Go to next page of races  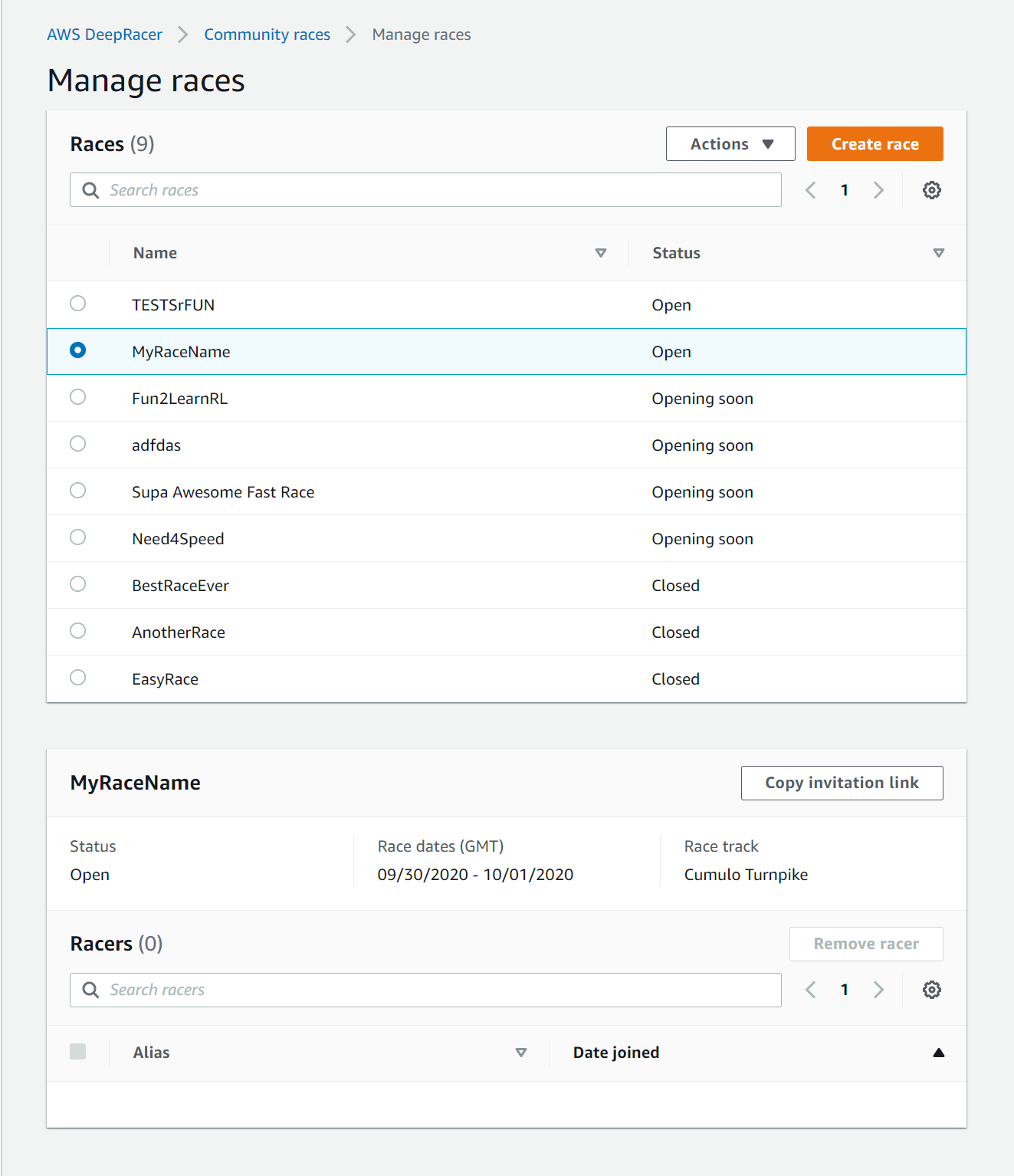878,189
